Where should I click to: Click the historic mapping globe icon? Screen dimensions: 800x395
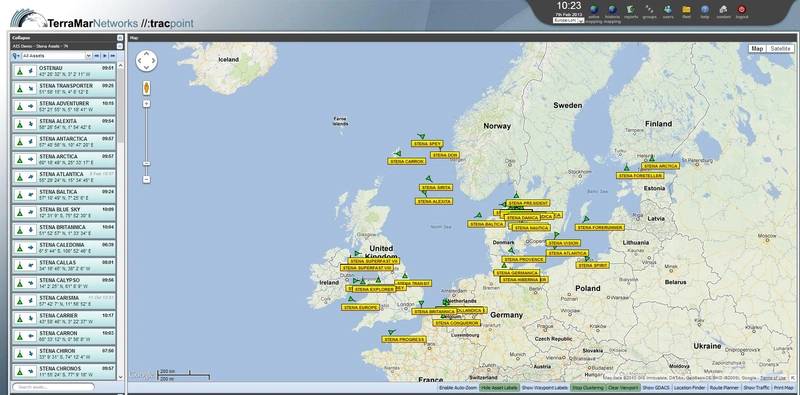click(612, 10)
